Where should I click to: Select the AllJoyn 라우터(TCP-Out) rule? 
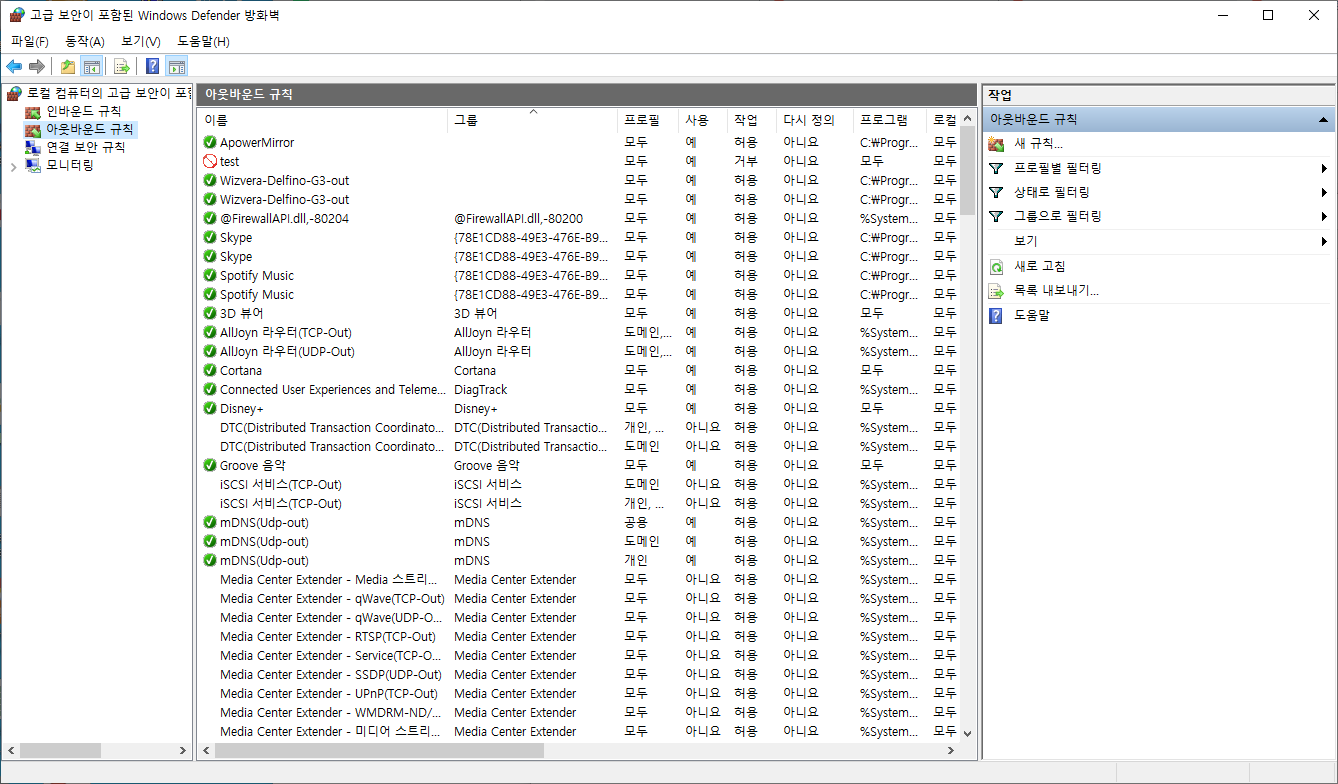point(286,332)
